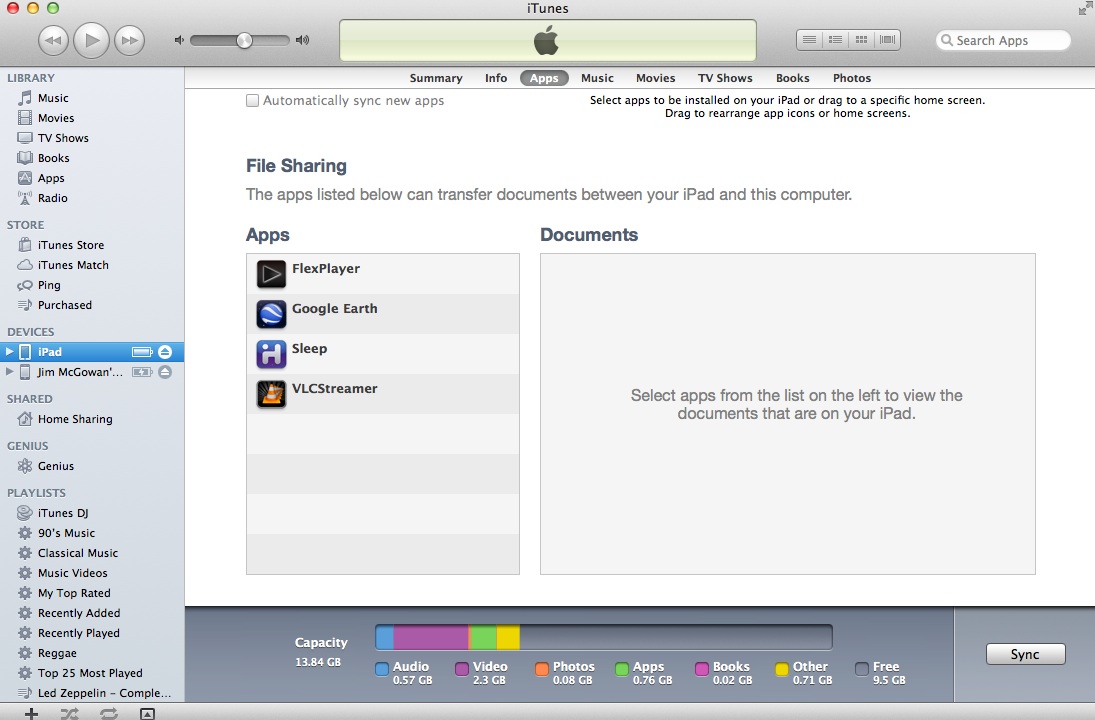Adjust the volume slider knob
Viewport: 1095px width, 720px height.
click(244, 40)
